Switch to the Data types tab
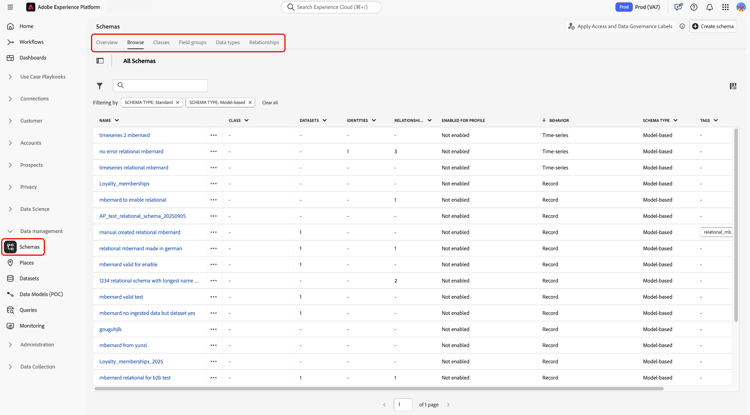Screen dimensions: 750x415 pos(228,42)
